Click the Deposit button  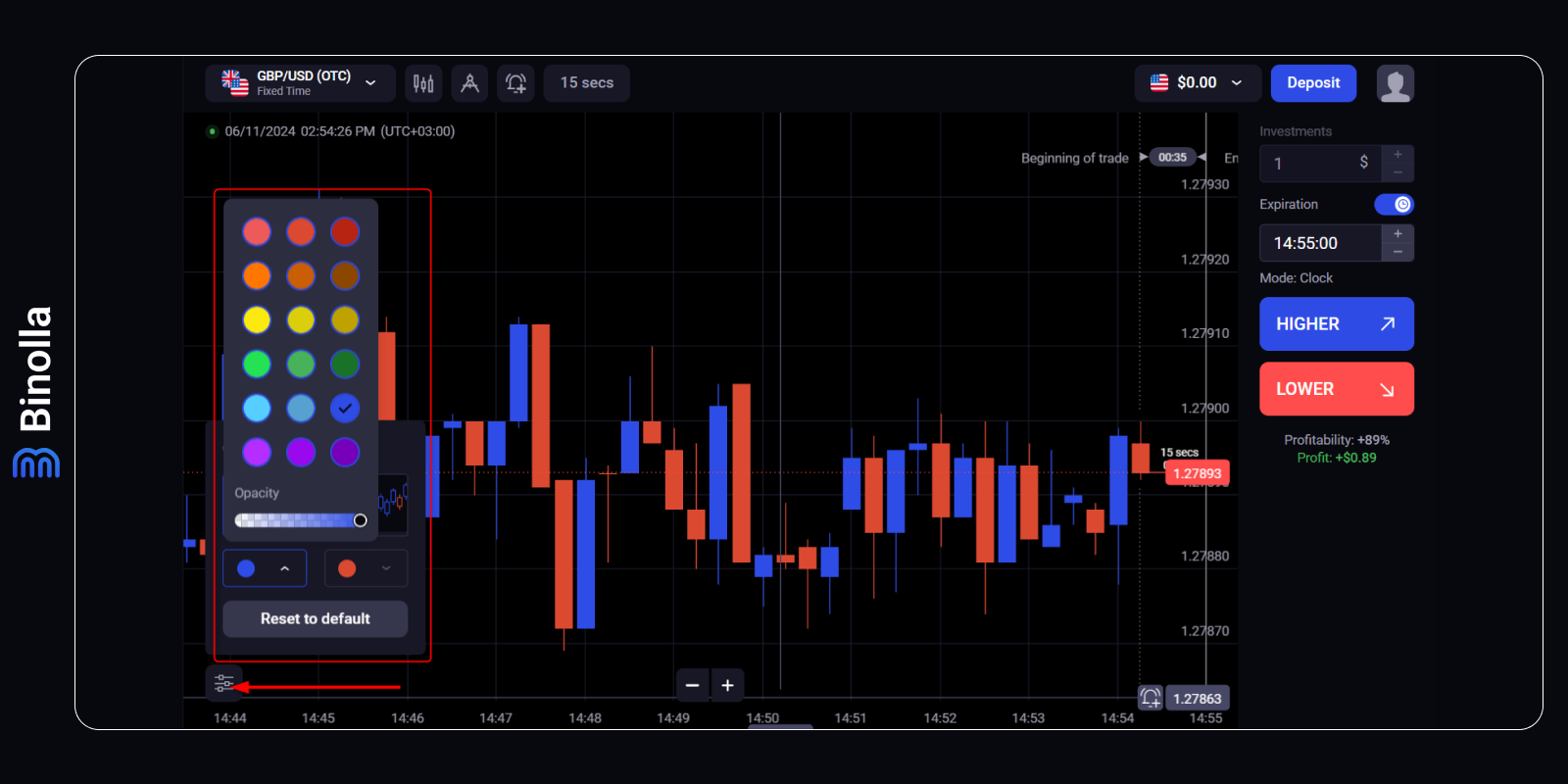[1313, 83]
